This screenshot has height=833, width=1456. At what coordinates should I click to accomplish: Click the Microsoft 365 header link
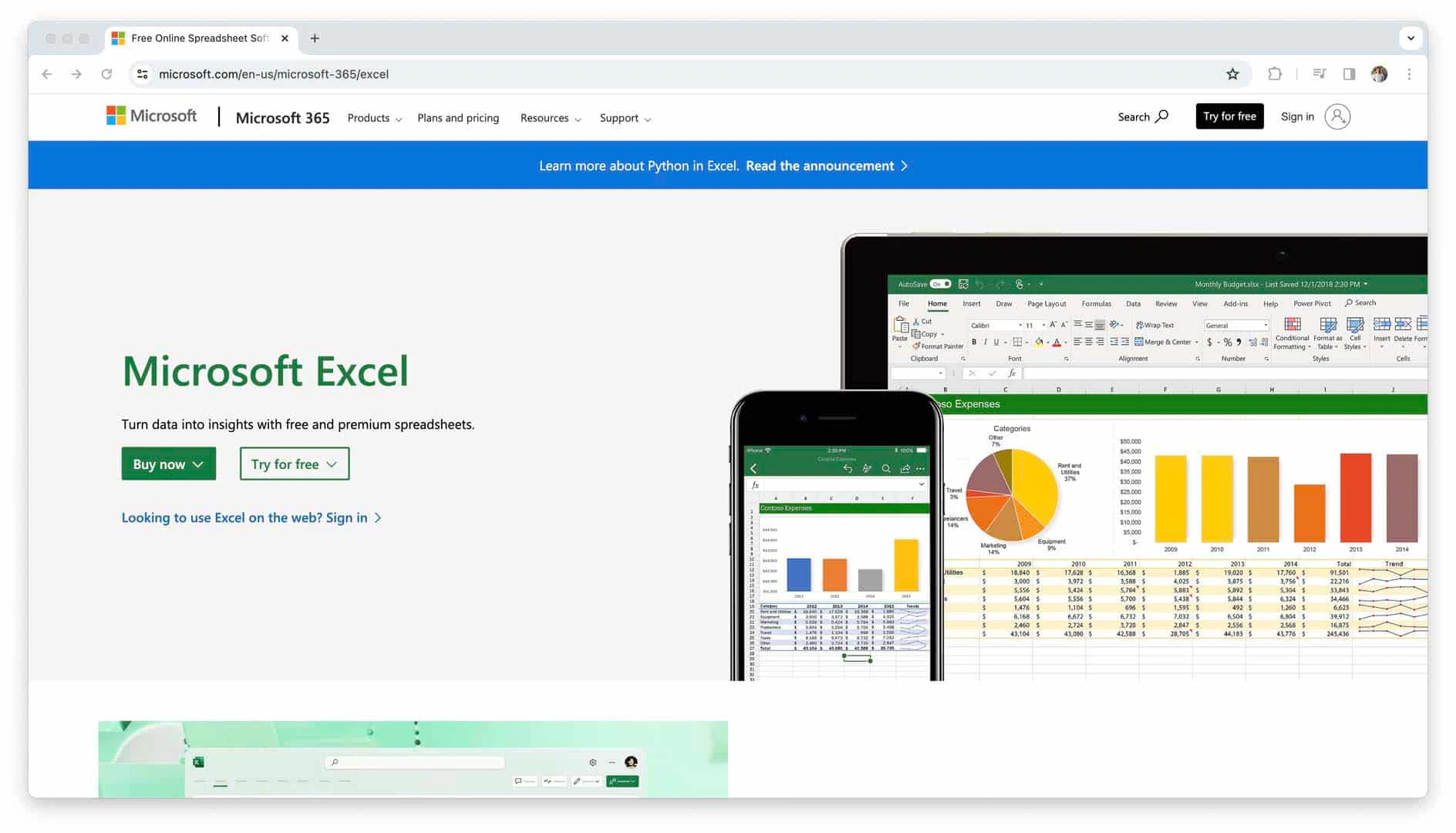(x=282, y=118)
